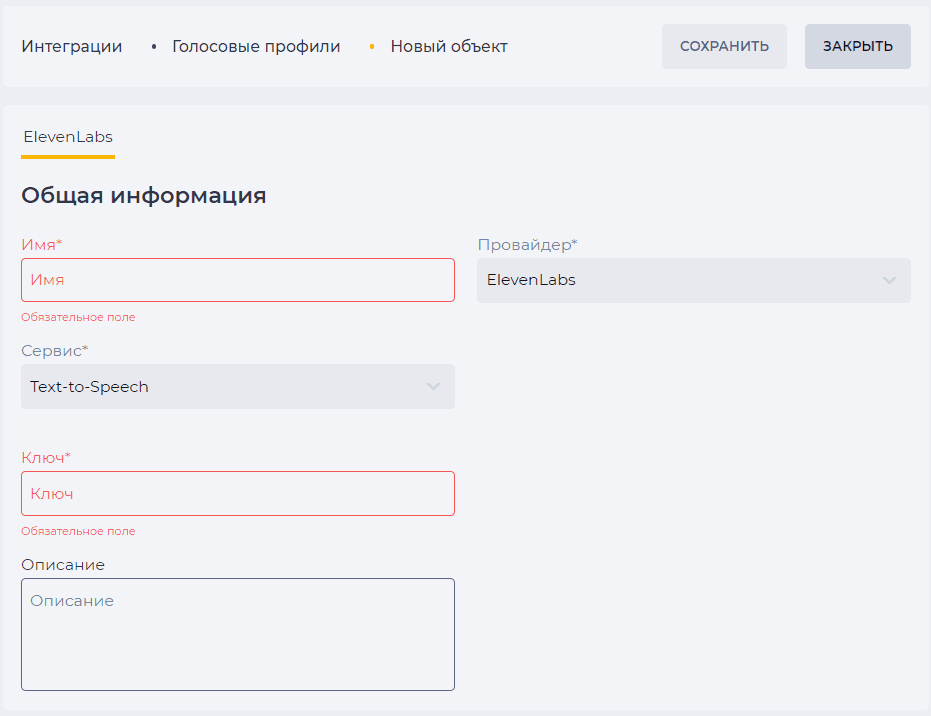Click the Имя* field label
The image size is (931, 716).
pyautogui.click(x=42, y=245)
